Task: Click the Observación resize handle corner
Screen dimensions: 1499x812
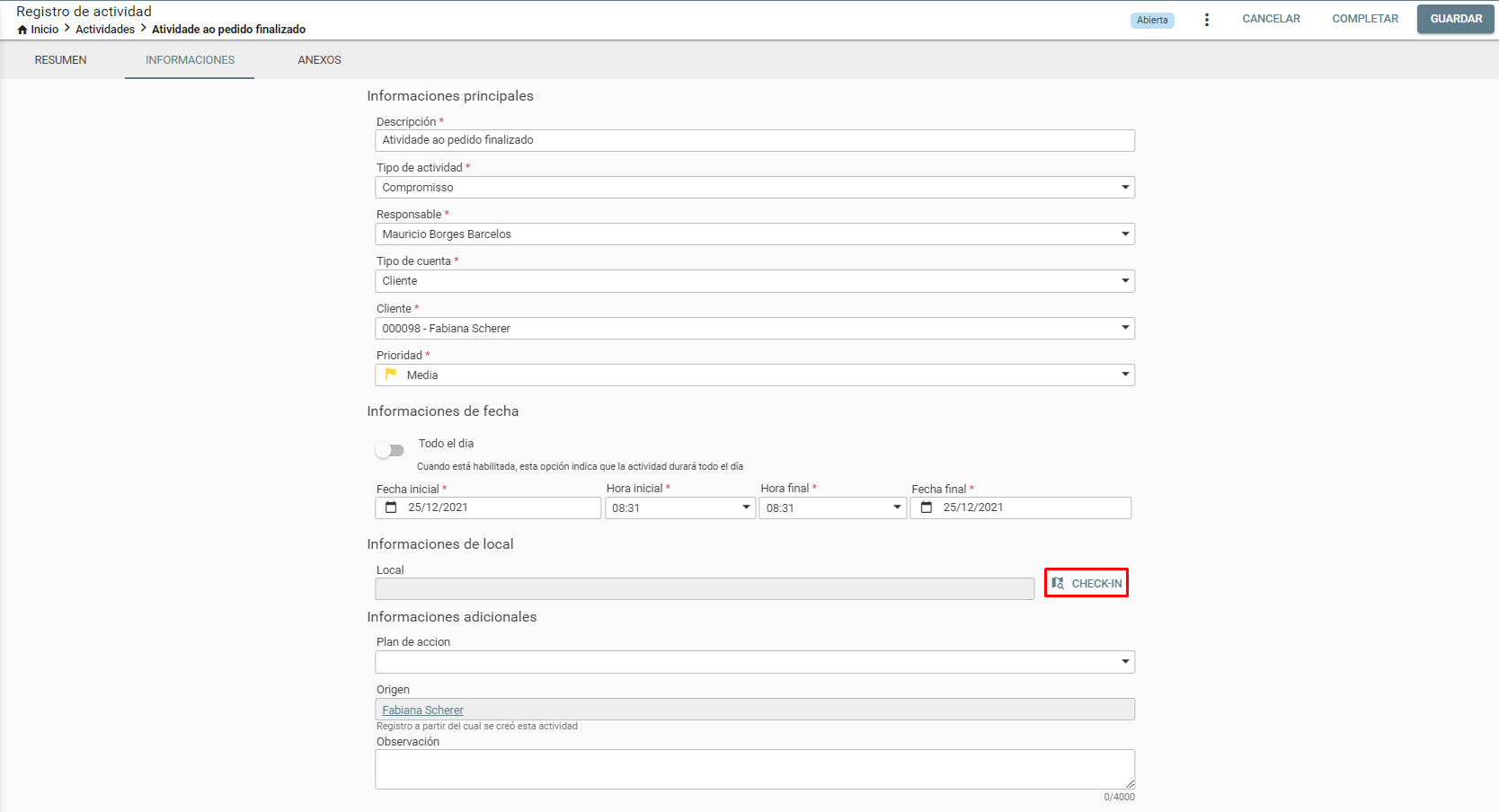Action: coord(1130,783)
